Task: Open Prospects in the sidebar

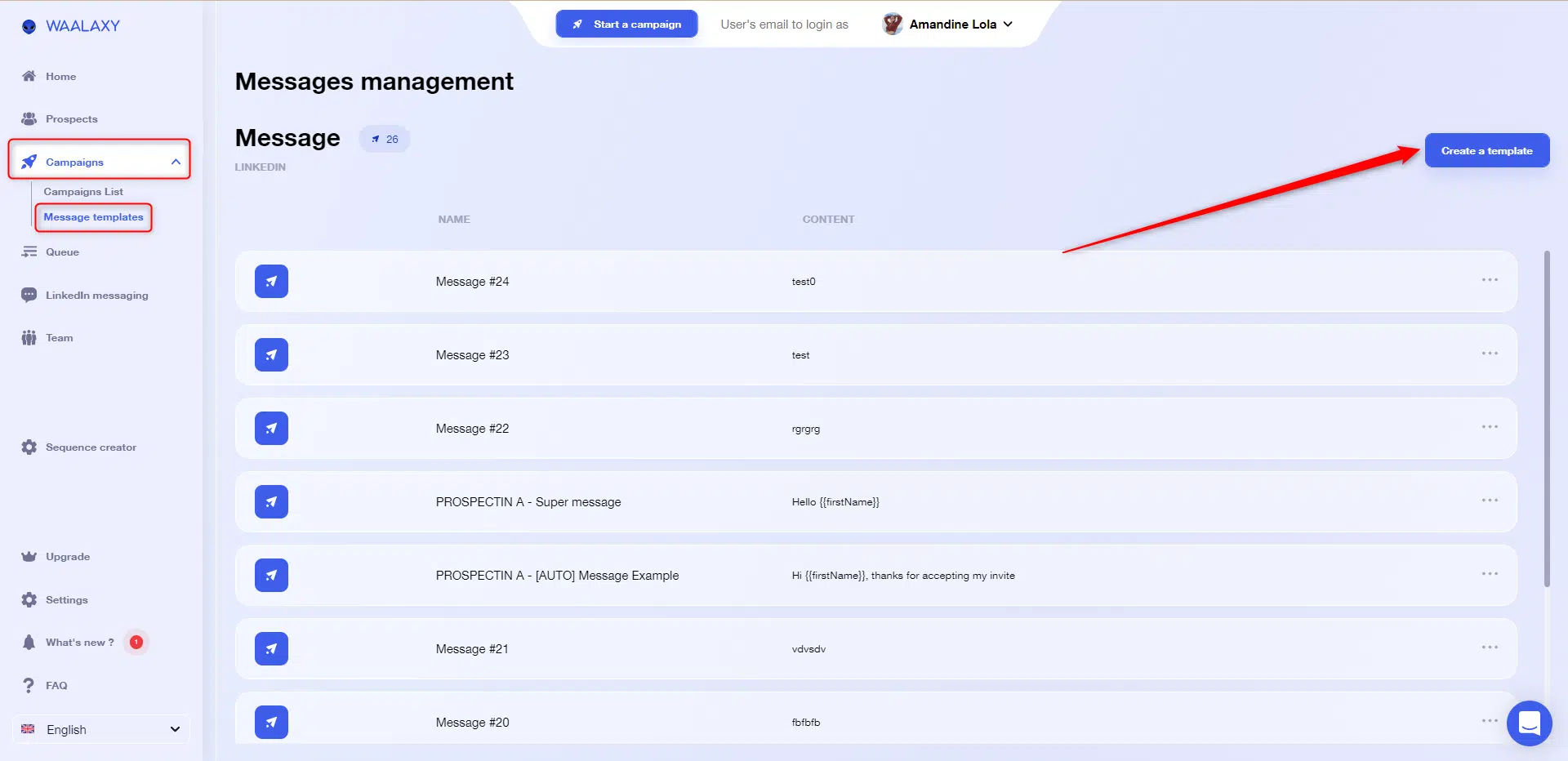Action: 71,118
